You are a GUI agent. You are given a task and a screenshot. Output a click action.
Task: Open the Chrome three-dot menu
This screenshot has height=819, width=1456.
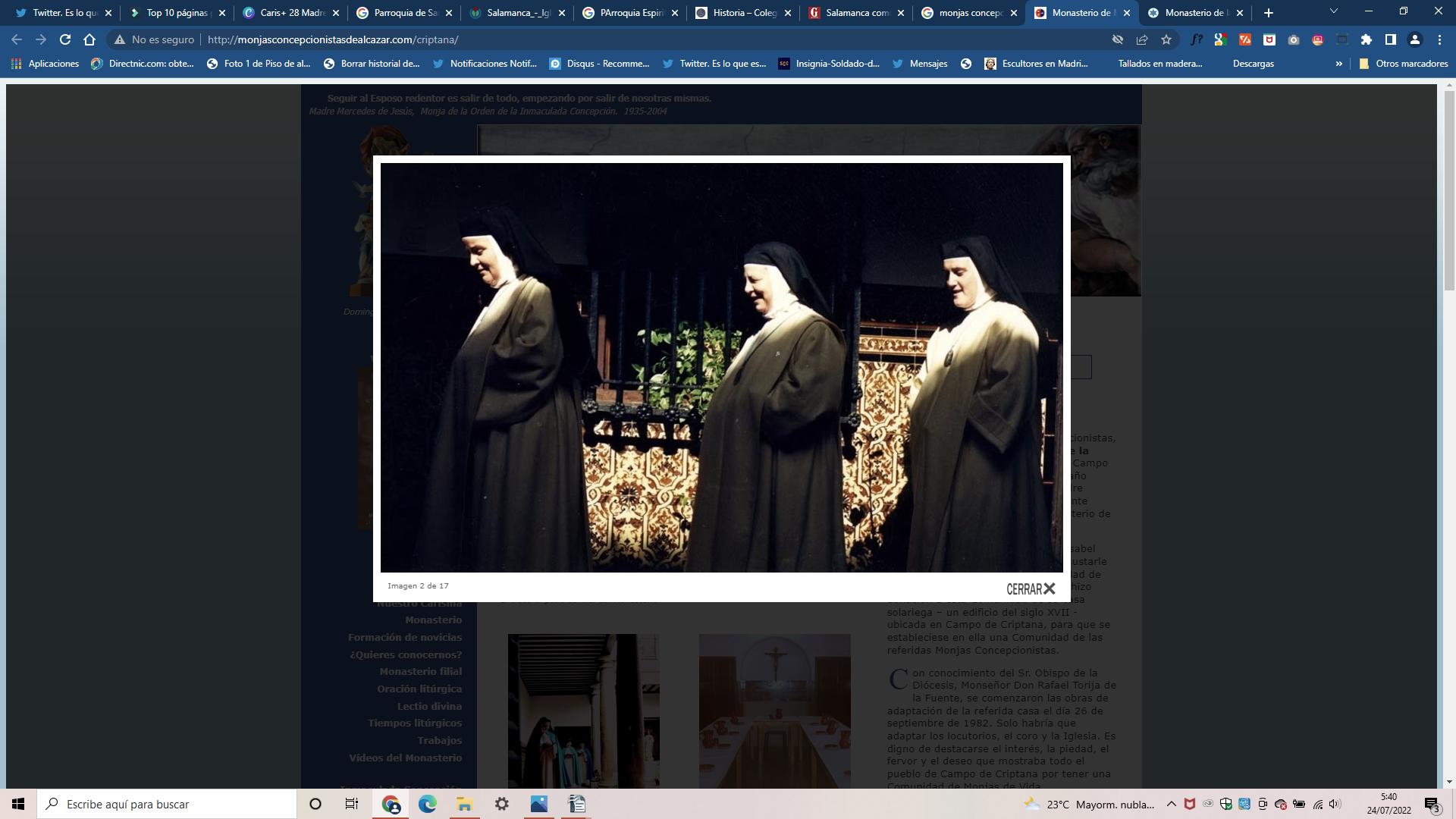click(x=1439, y=39)
